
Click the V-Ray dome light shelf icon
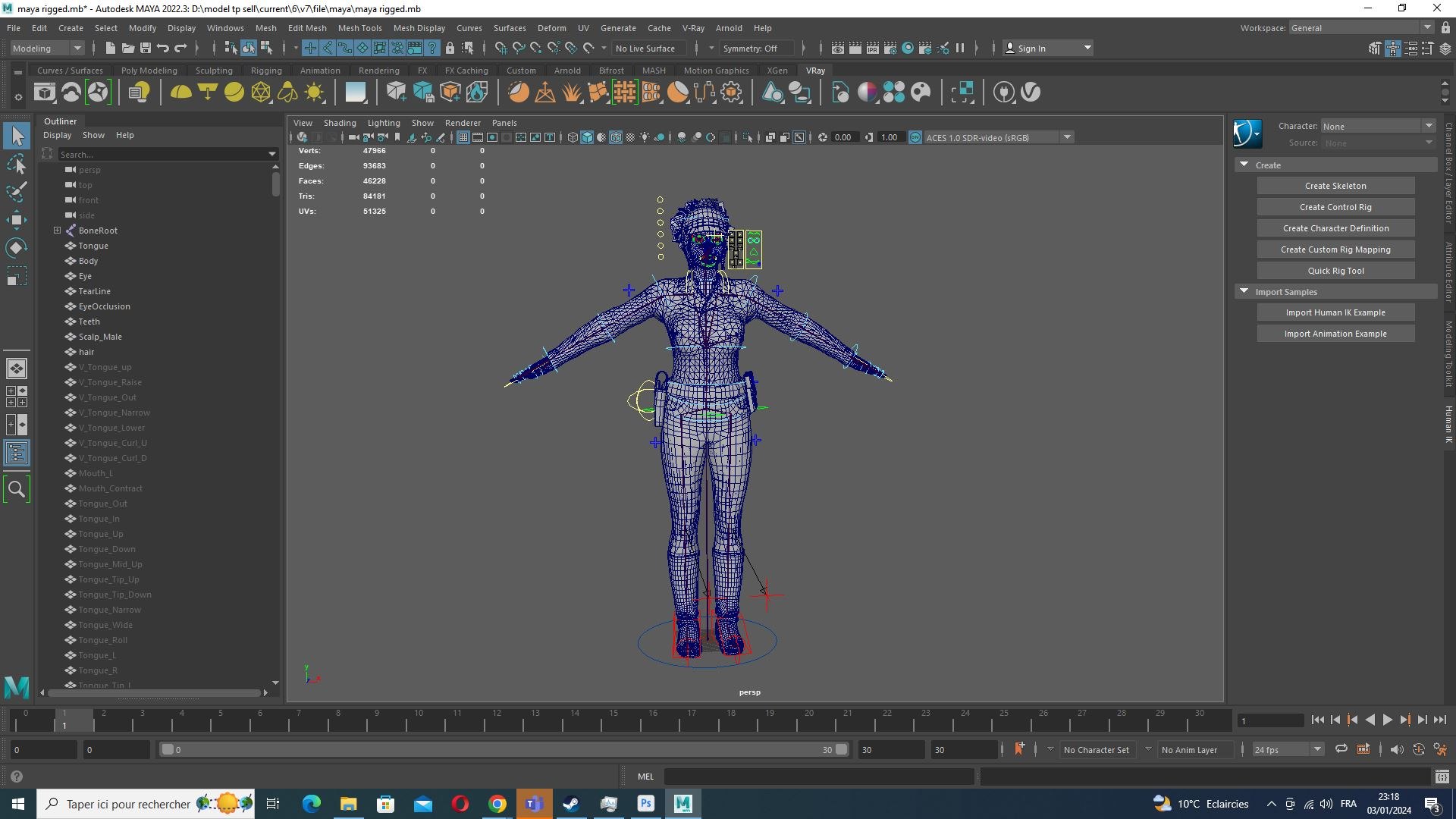click(x=180, y=93)
